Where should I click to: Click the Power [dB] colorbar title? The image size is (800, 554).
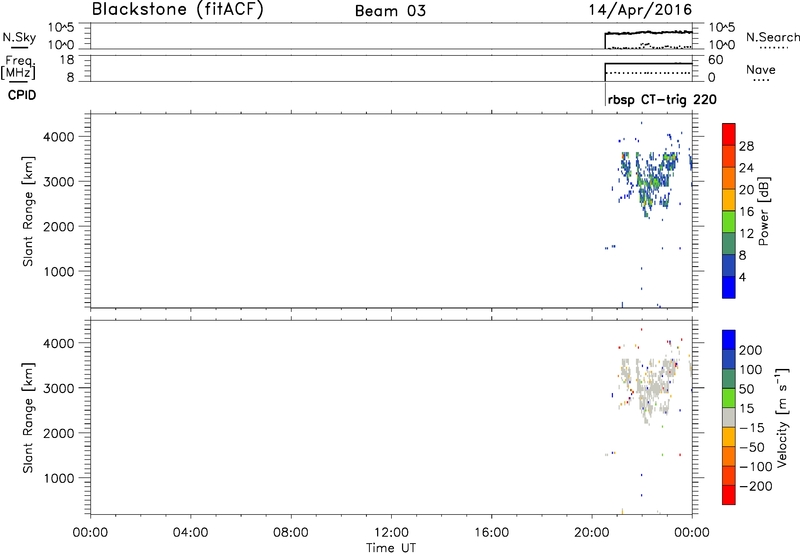[763, 211]
